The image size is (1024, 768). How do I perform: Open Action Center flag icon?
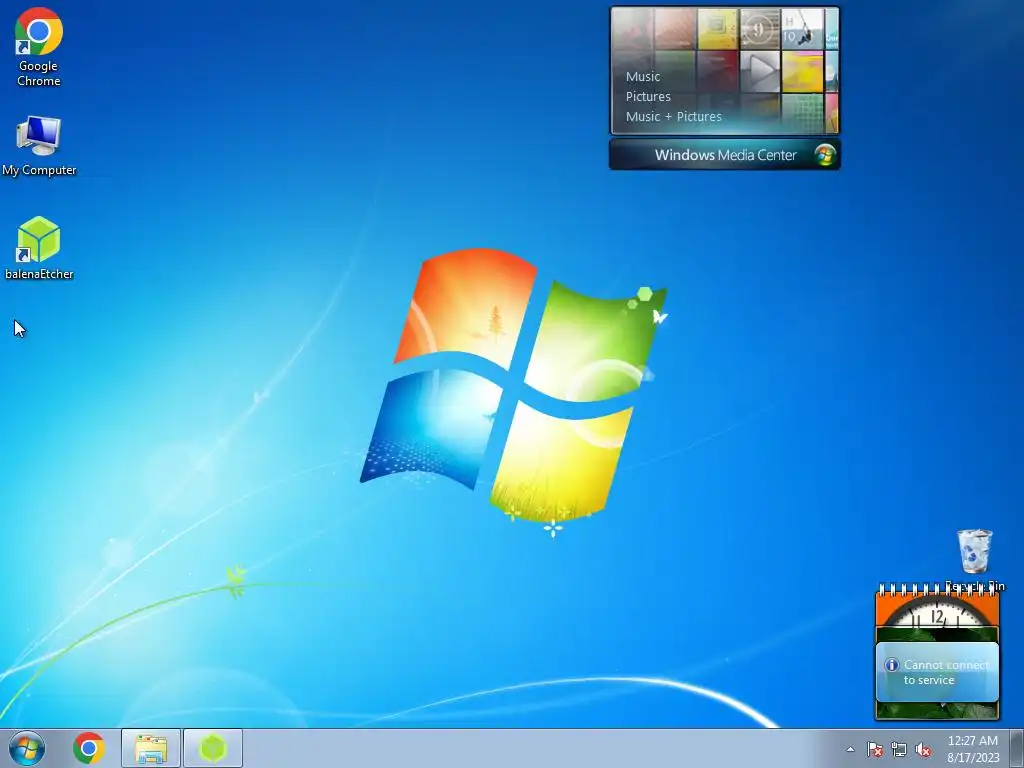pyautogui.click(x=874, y=749)
